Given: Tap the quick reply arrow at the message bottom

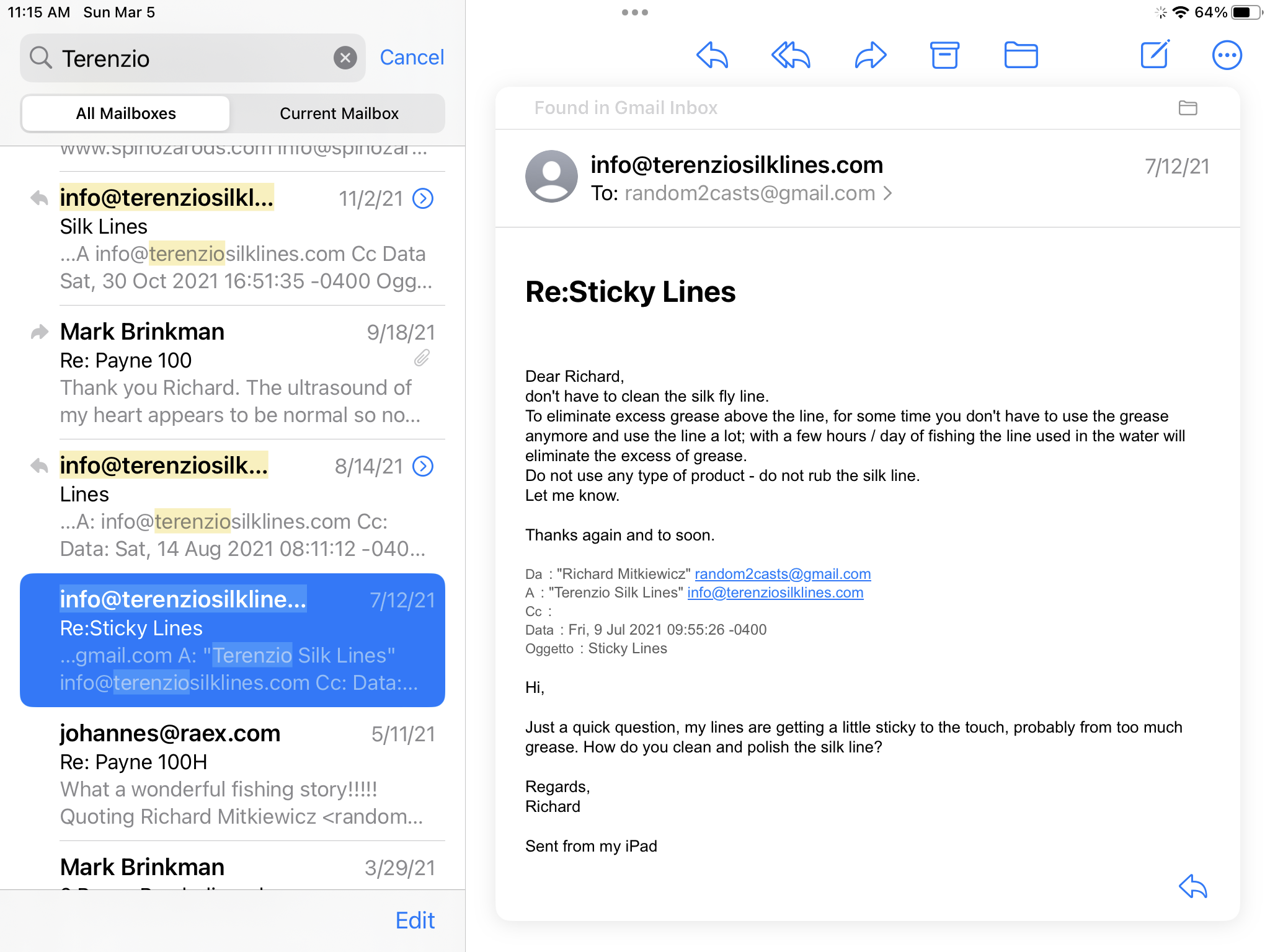Looking at the screenshot, I should tap(1192, 886).
